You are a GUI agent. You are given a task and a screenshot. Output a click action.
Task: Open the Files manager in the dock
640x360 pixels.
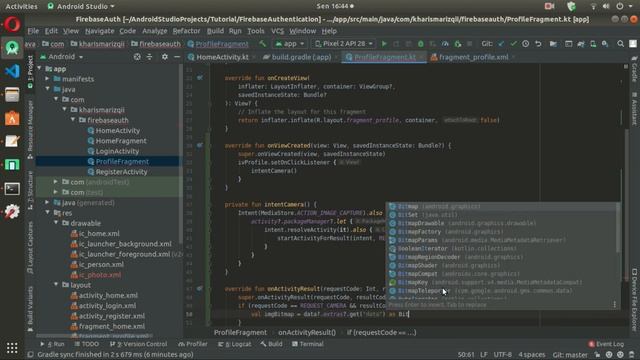[x=12, y=95]
